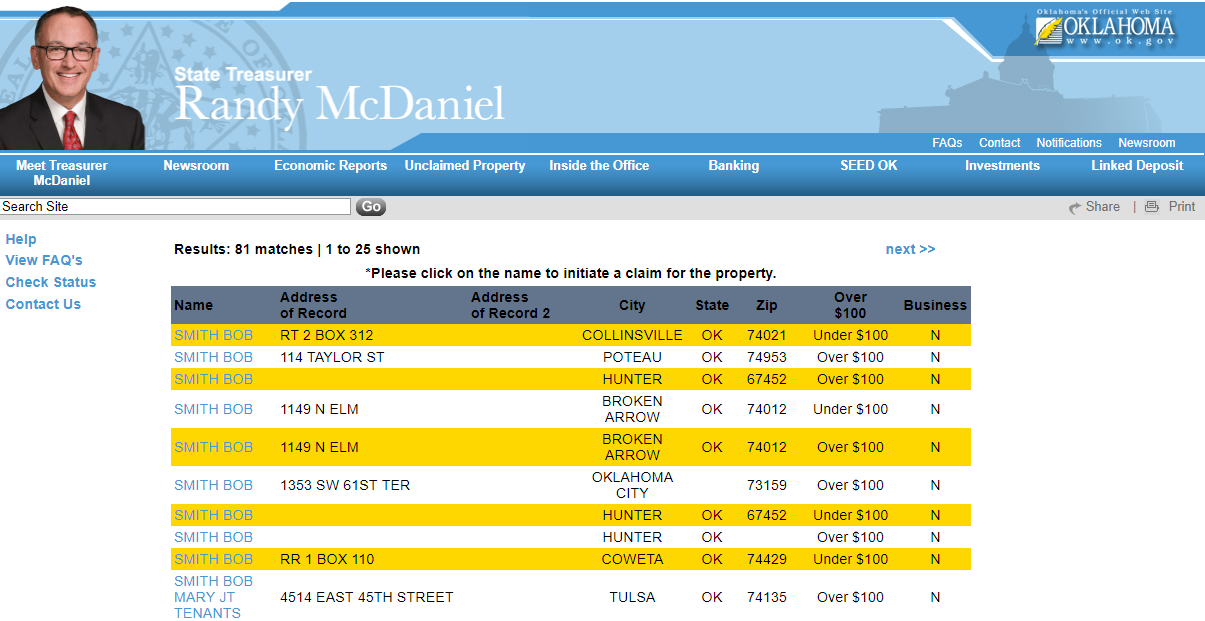Click the Check Status sidebar link
Screen dimensions: 1205x621
(x=51, y=282)
